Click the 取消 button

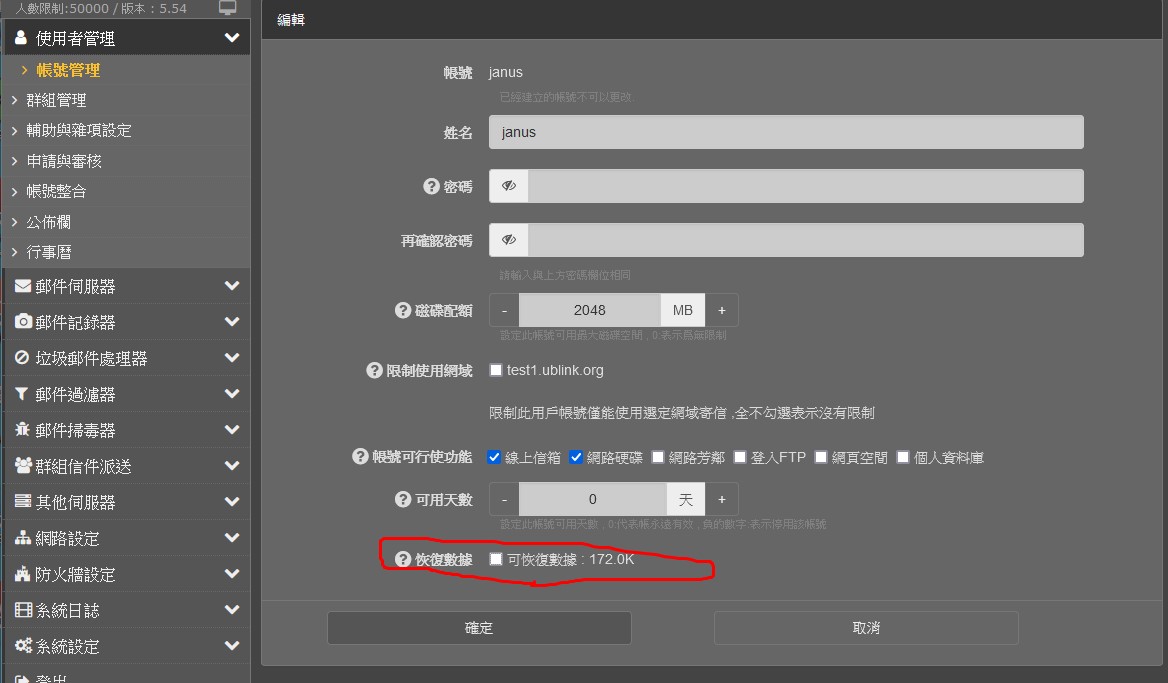(866, 628)
